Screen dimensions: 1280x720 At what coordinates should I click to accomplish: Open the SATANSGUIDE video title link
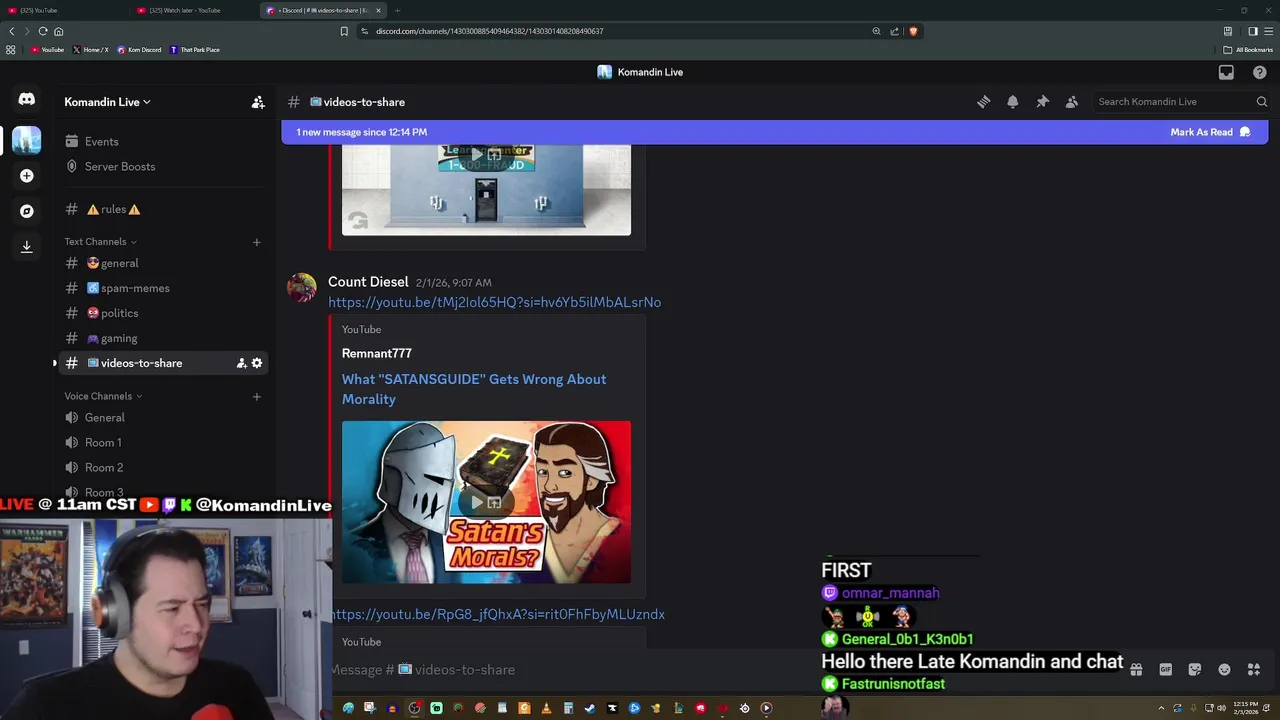pos(474,389)
